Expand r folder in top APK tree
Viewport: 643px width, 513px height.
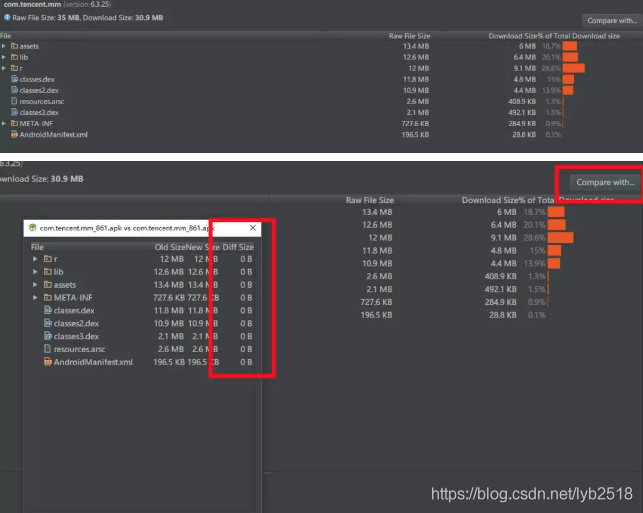(x=4, y=68)
